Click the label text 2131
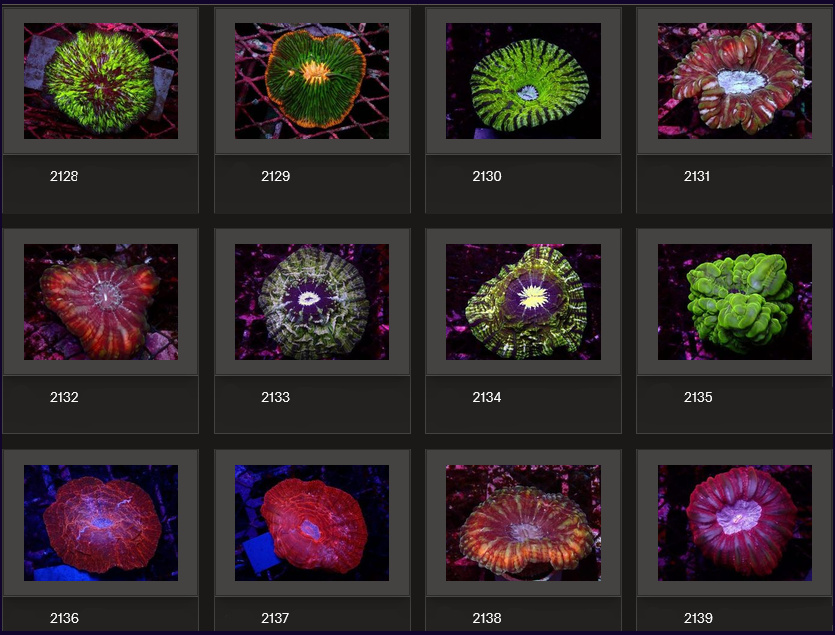Image resolution: width=835 pixels, height=635 pixels. point(697,176)
